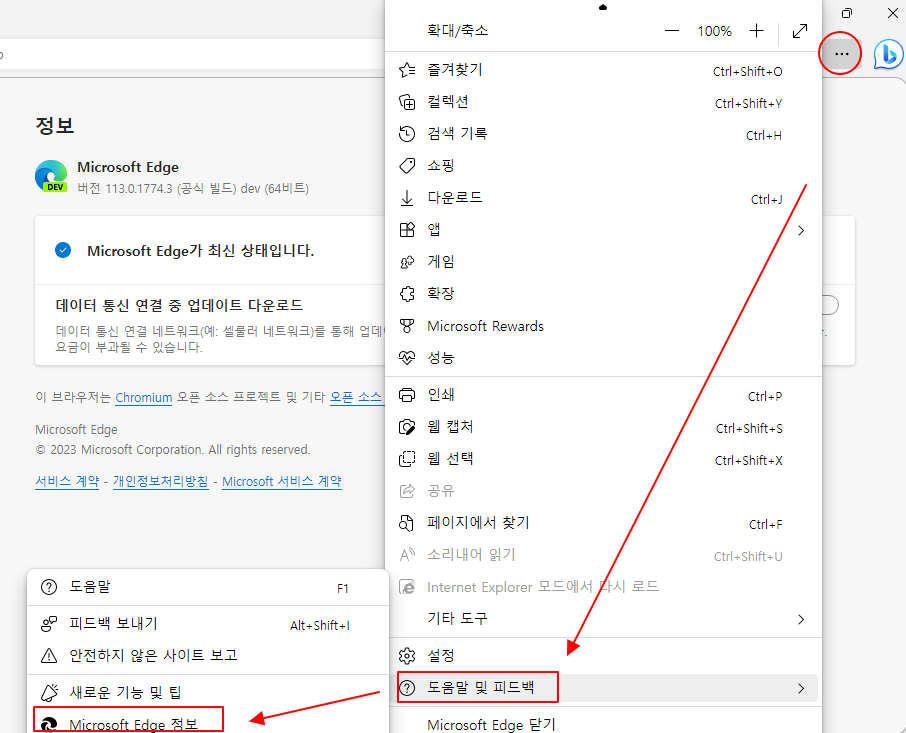Open the three-dots Settings and more button
Screen dimensions: 906x733
(842, 54)
